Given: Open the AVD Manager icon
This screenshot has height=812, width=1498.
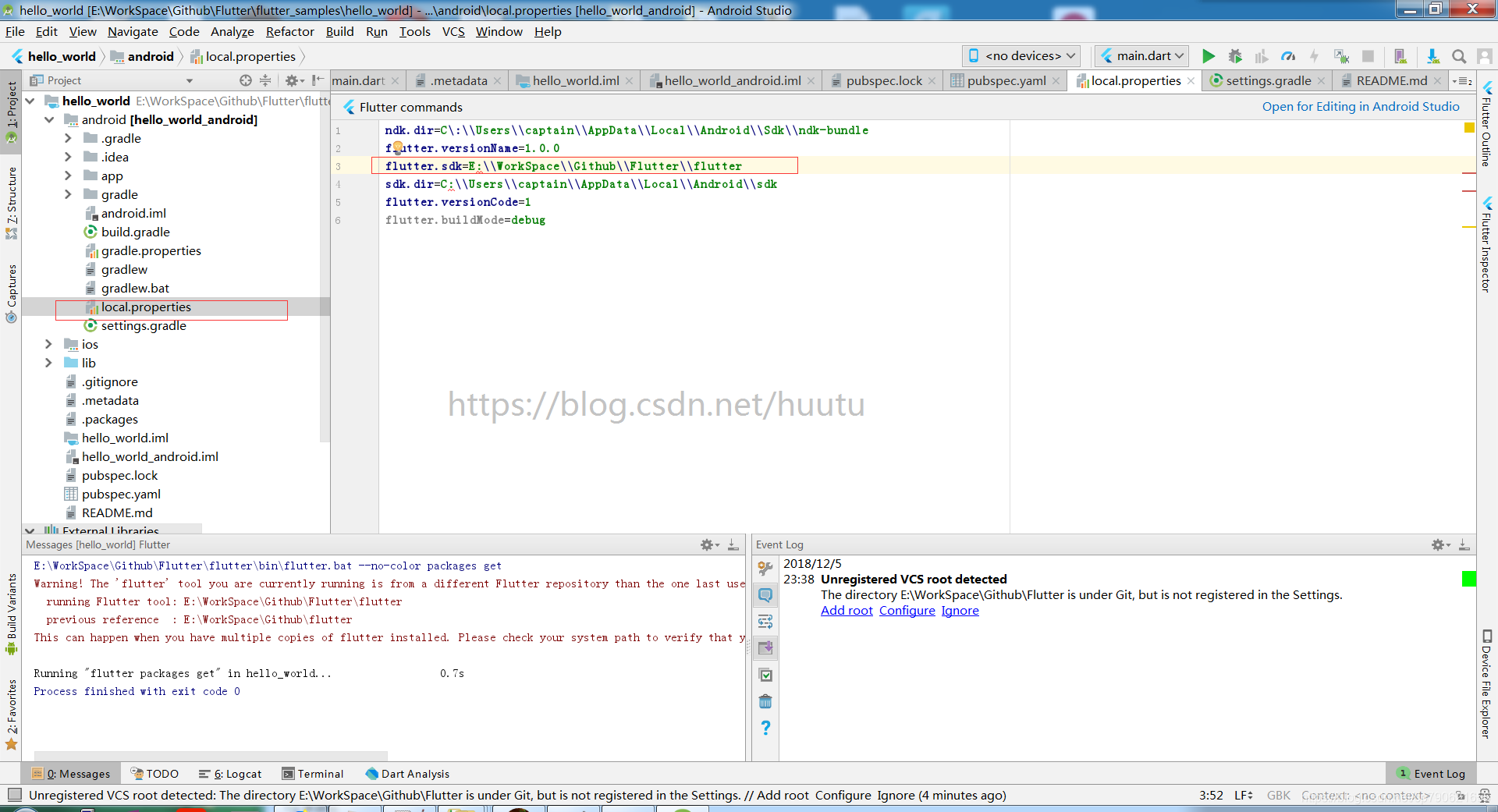Looking at the screenshot, I should pos(1400,56).
